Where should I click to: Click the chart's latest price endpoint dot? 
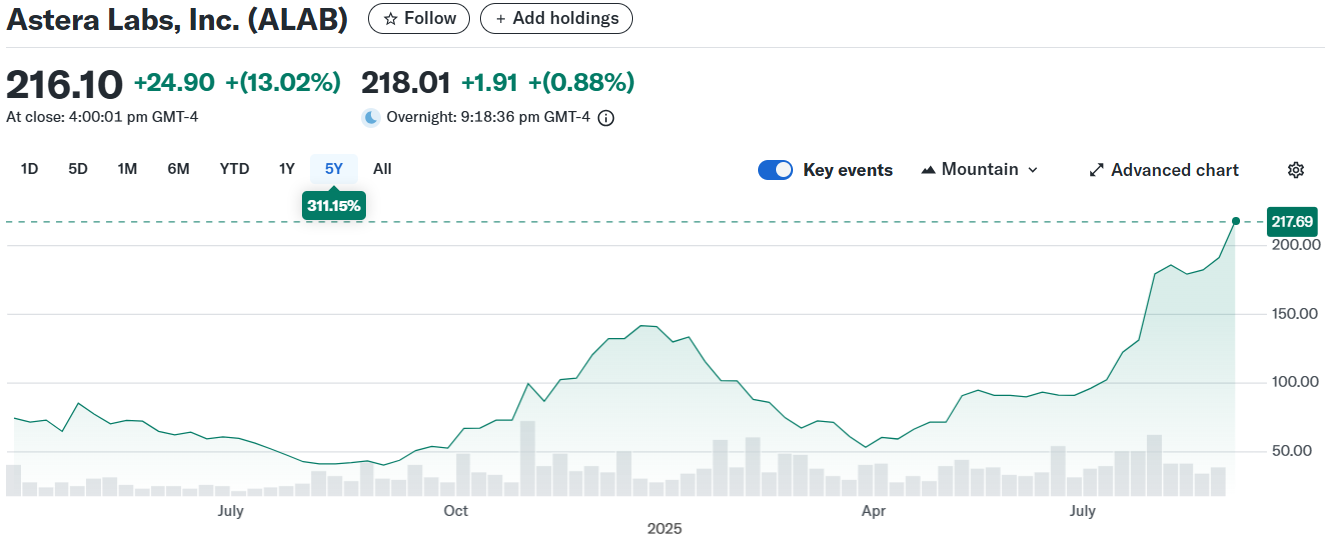(x=1236, y=221)
